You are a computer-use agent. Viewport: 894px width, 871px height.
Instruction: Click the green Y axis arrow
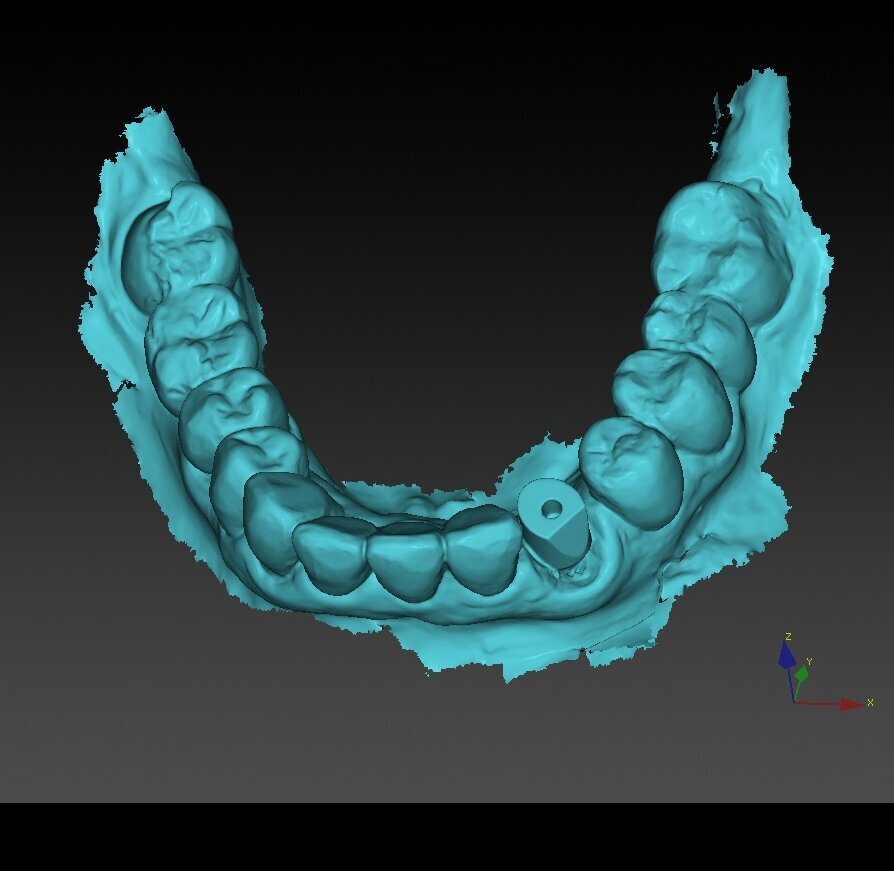coord(801,674)
